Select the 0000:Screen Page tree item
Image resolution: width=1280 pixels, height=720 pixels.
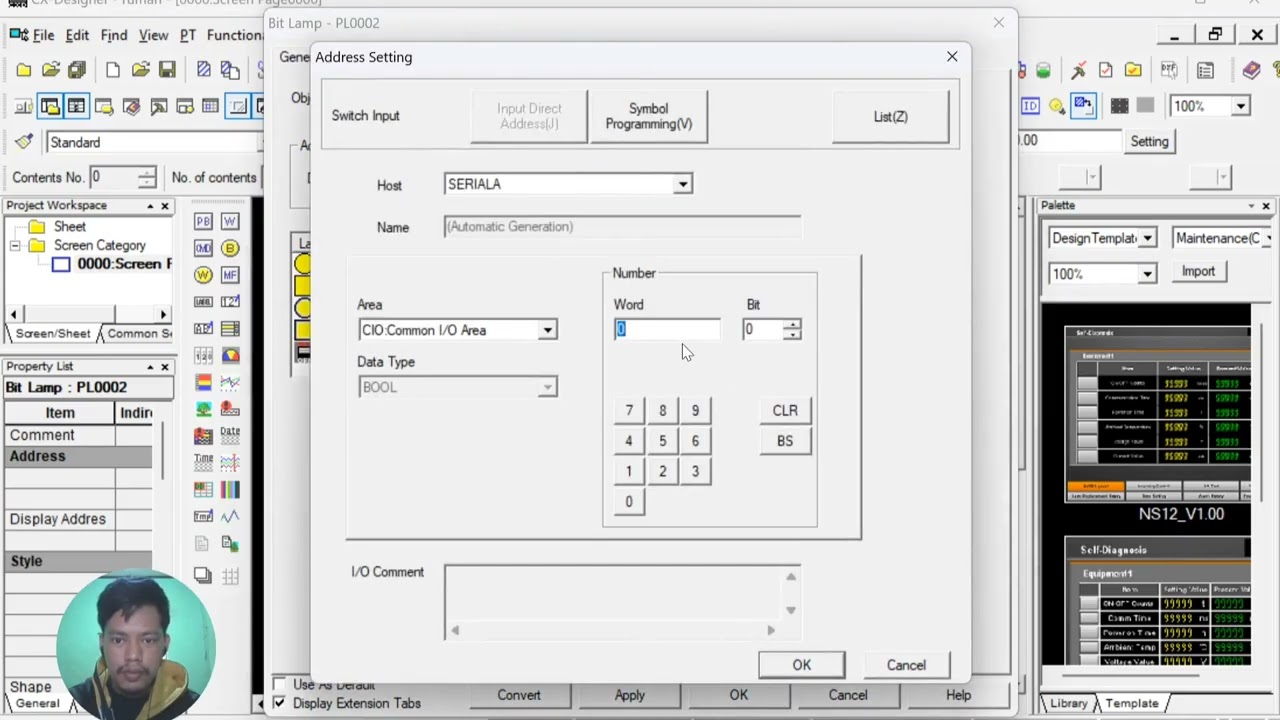113,264
